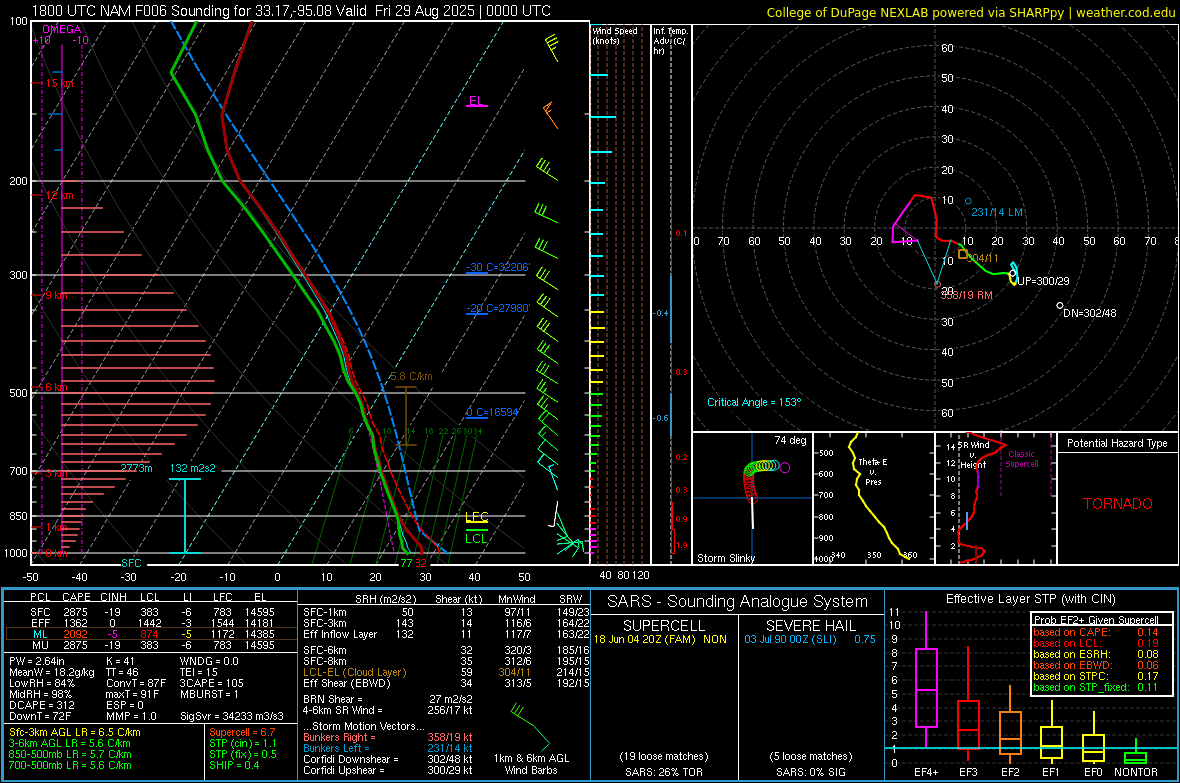Click the UP=300/29 Corfidi vector label
The image size is (1180, 783).
(x=1043, y=281)
